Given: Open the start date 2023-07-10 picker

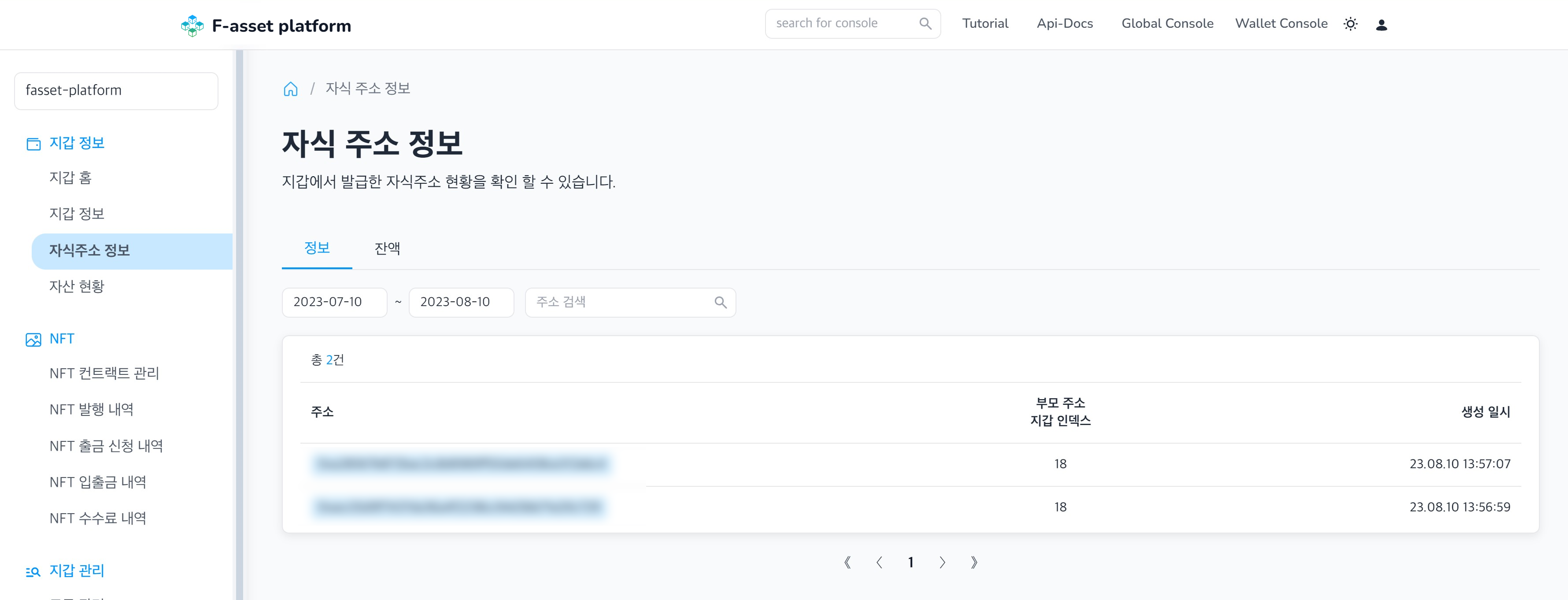Looking at the screenshot, I should coord(334,303).
